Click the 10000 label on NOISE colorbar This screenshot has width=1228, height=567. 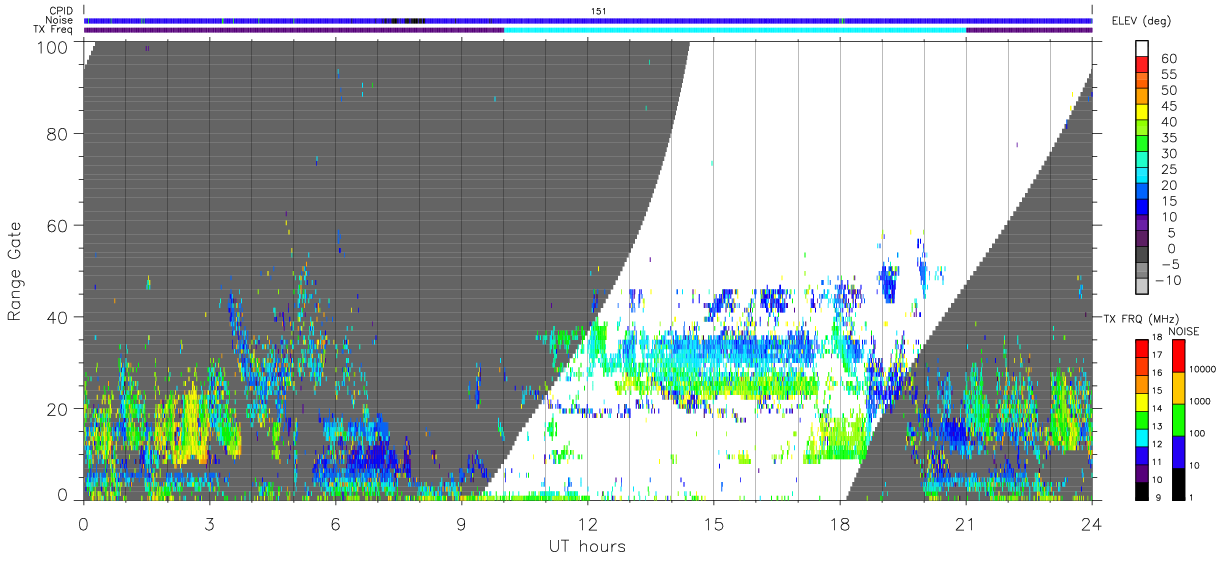1202,370
